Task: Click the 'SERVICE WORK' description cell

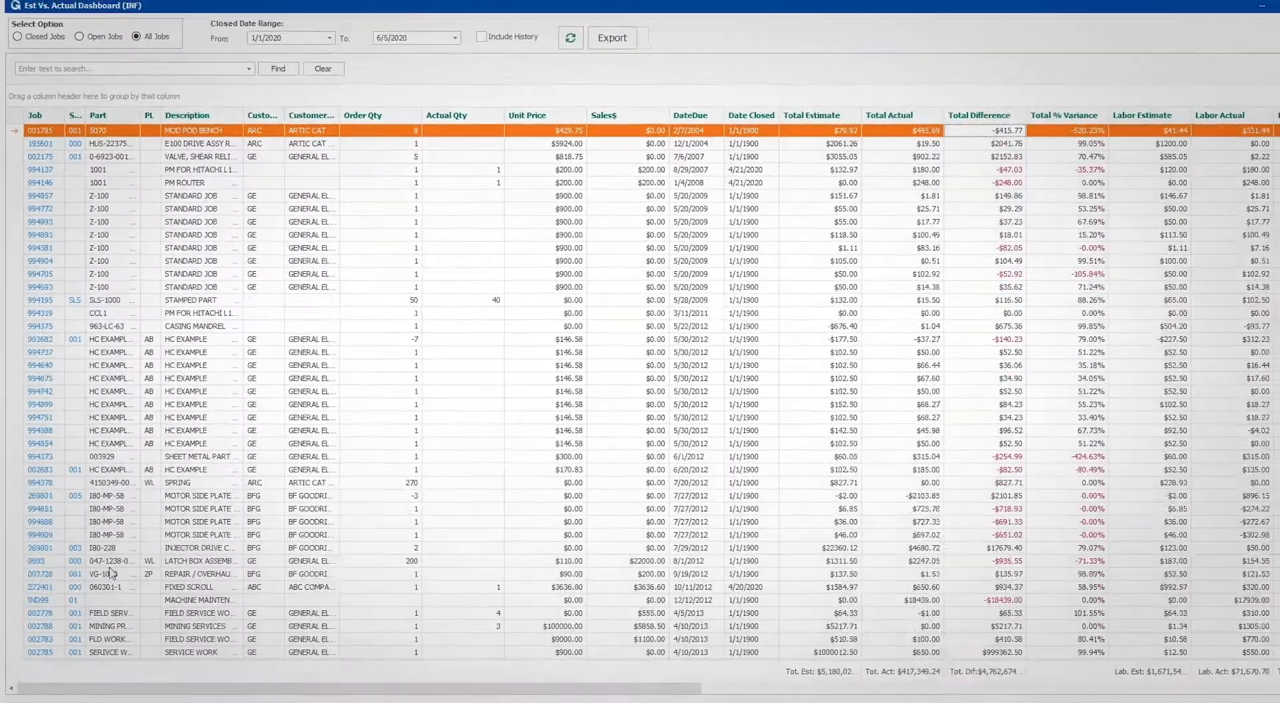Action: click(x=202, y=652)
